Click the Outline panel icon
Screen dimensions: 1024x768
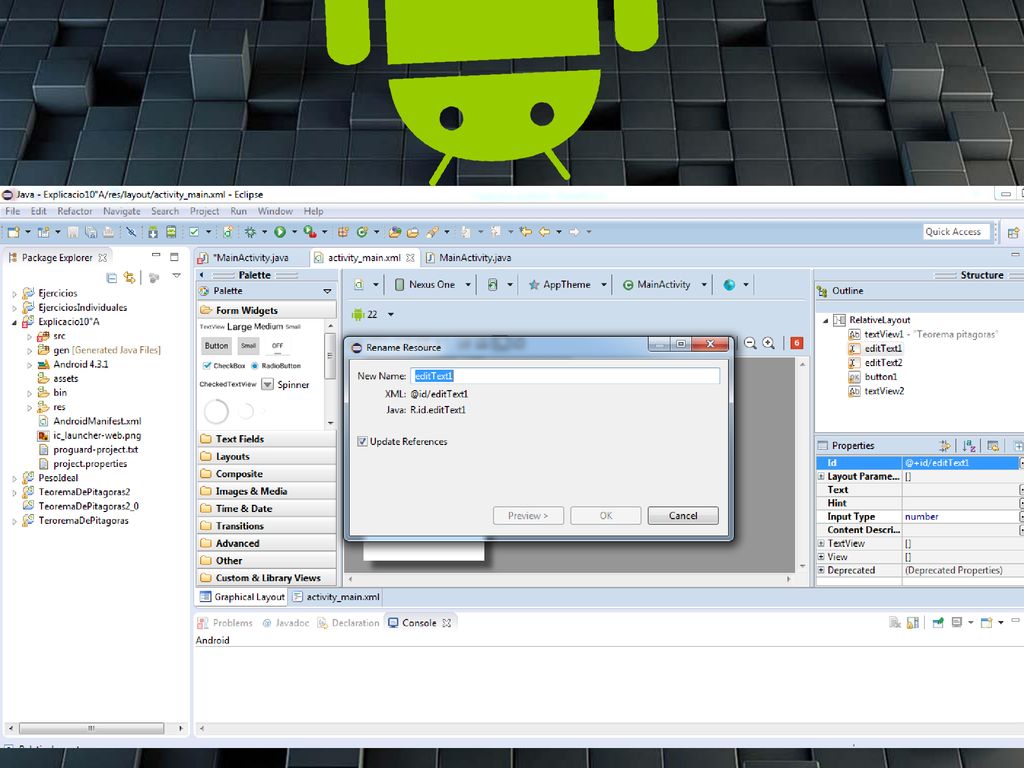pos(822,291)
